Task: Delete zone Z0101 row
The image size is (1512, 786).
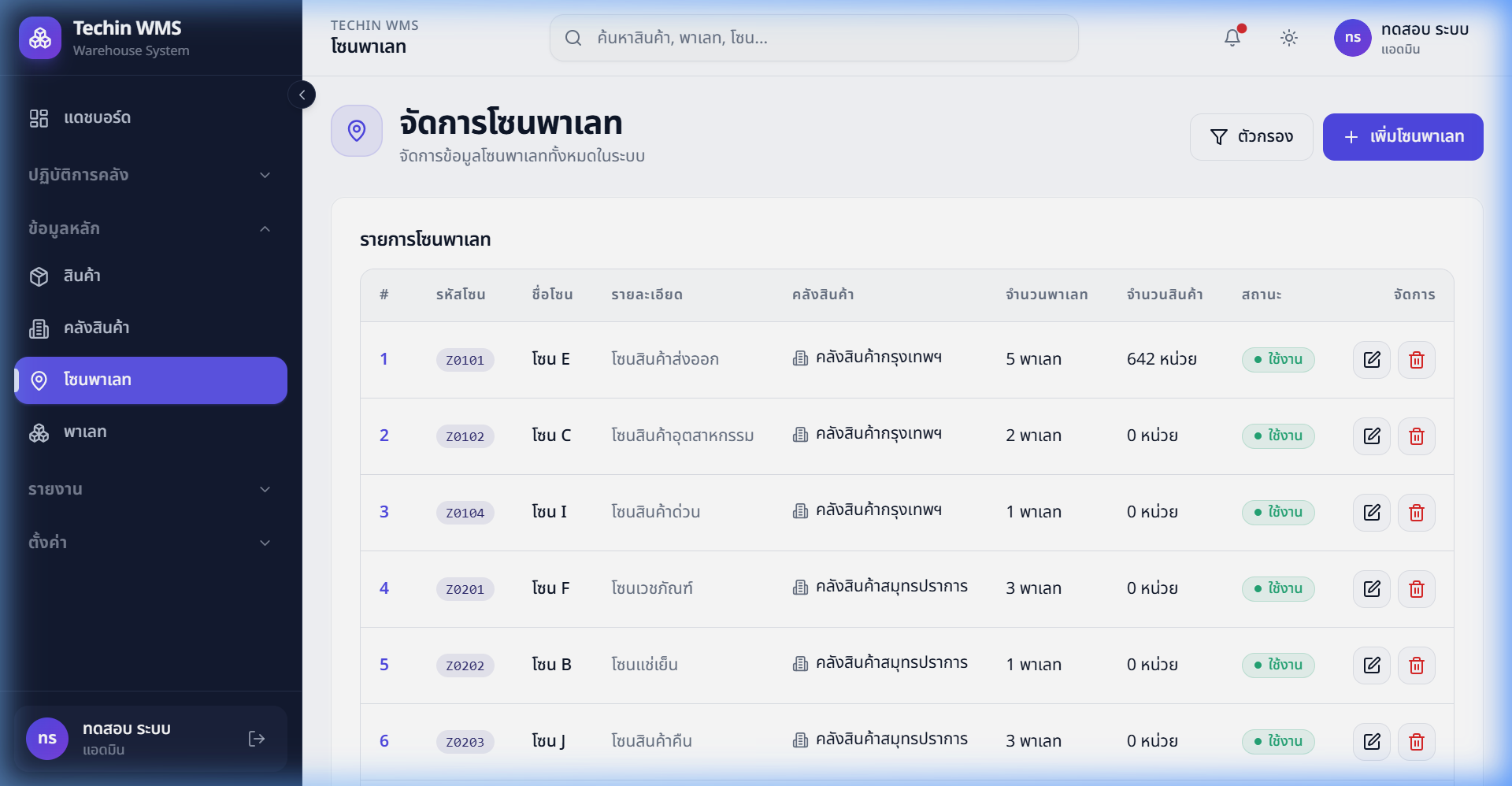Action: [x=1417, y=360]
